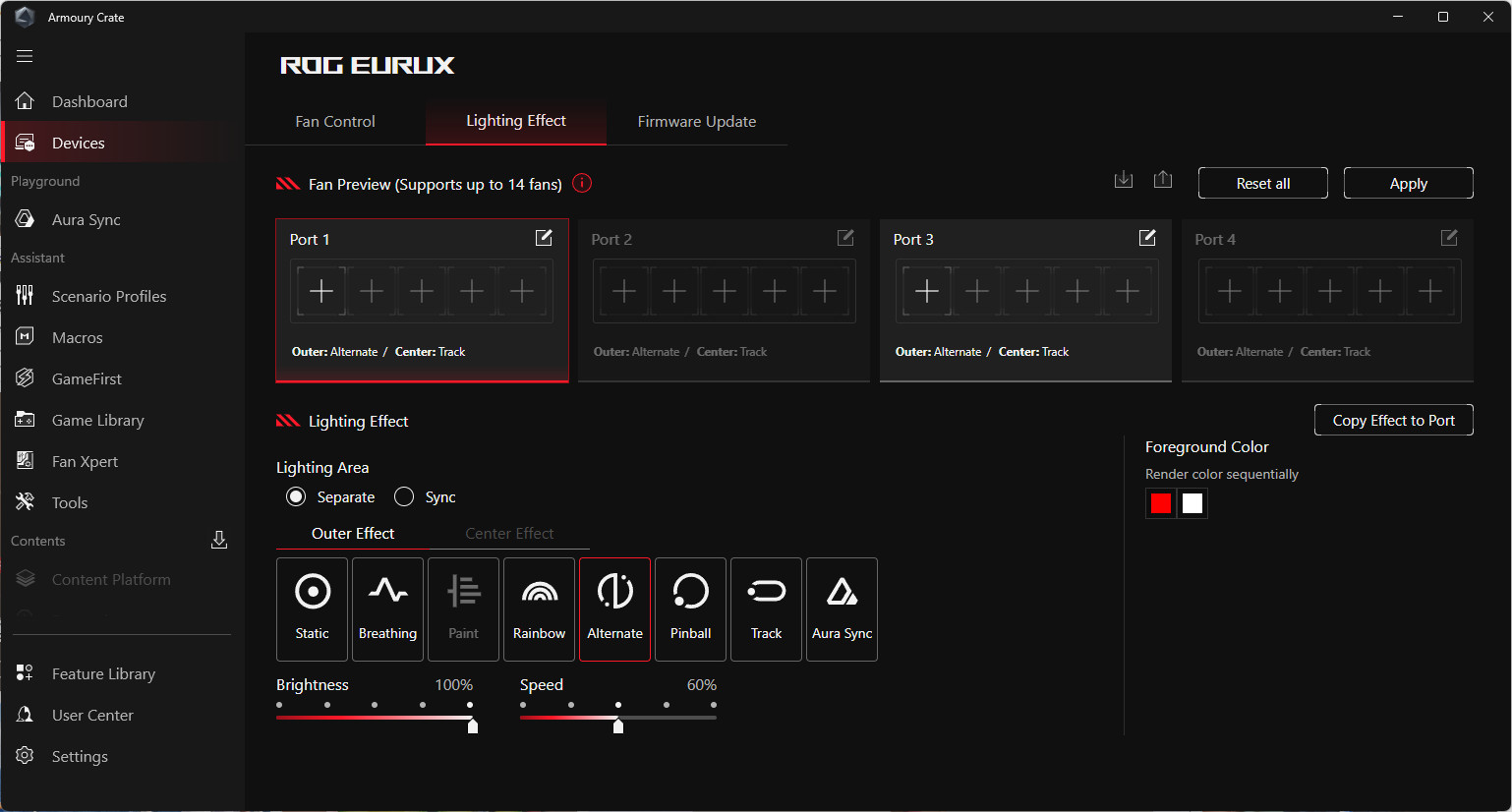The image size is (1512, 812).
Task: Switch to the Lighting Effect tab
Action: click(x=516, y=121)
